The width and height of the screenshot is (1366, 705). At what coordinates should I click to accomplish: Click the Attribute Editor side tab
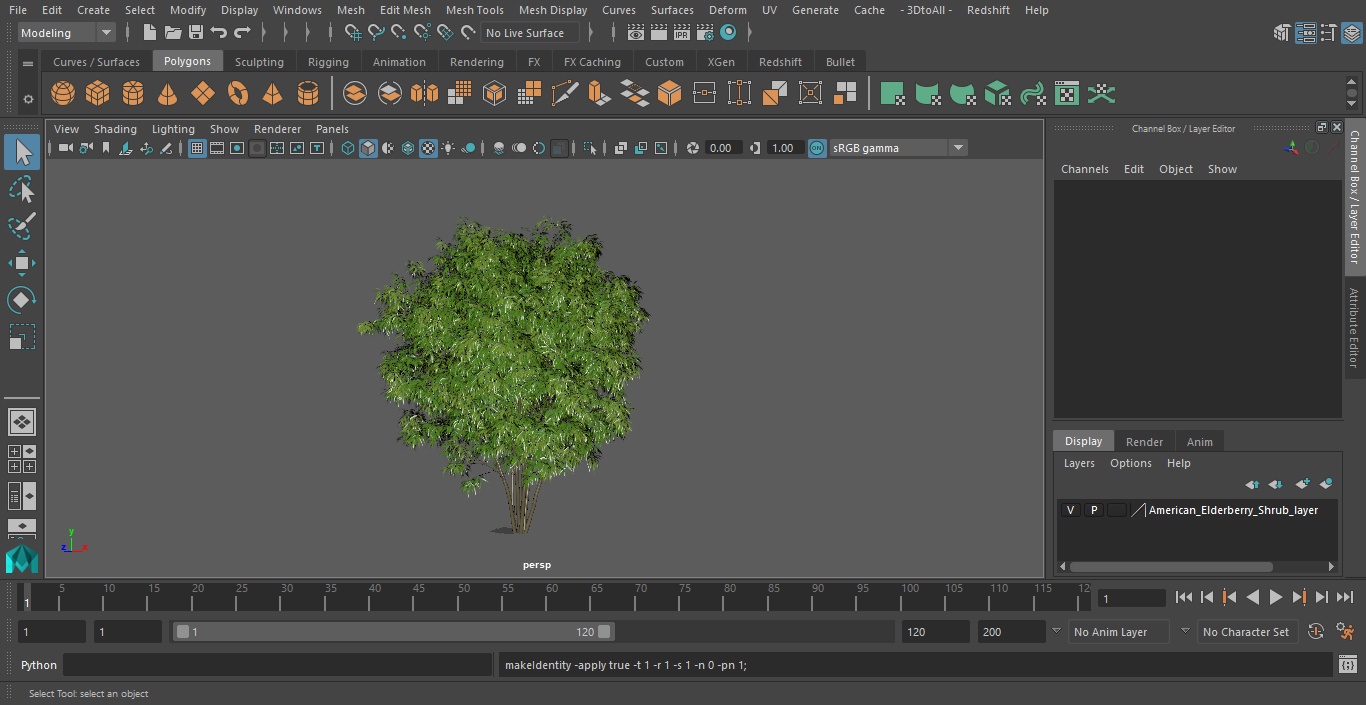click(x=1354, y=328)
